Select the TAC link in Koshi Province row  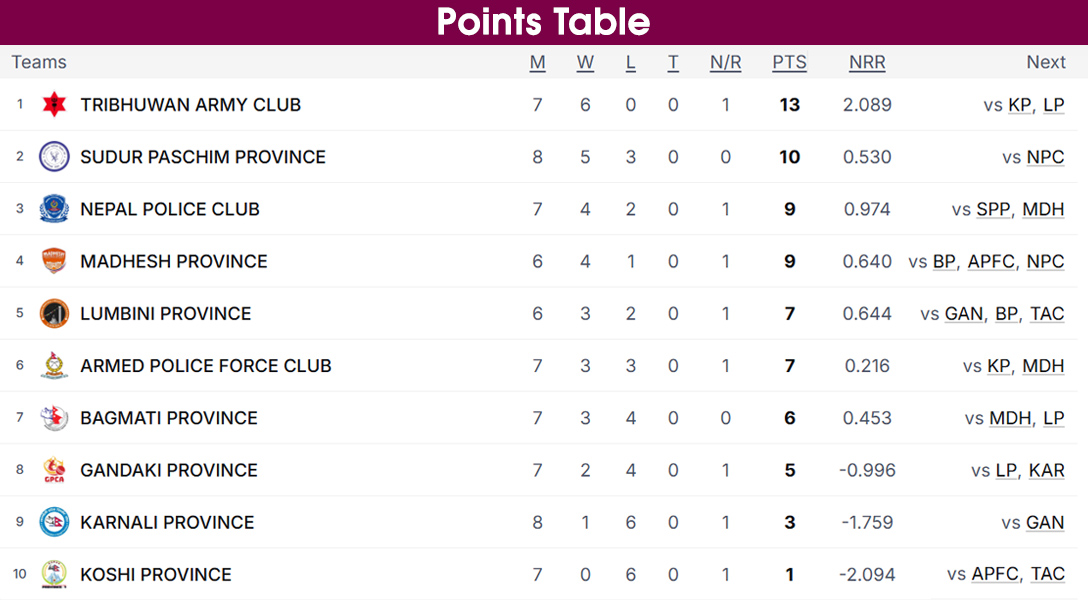tap(1047, 574)
